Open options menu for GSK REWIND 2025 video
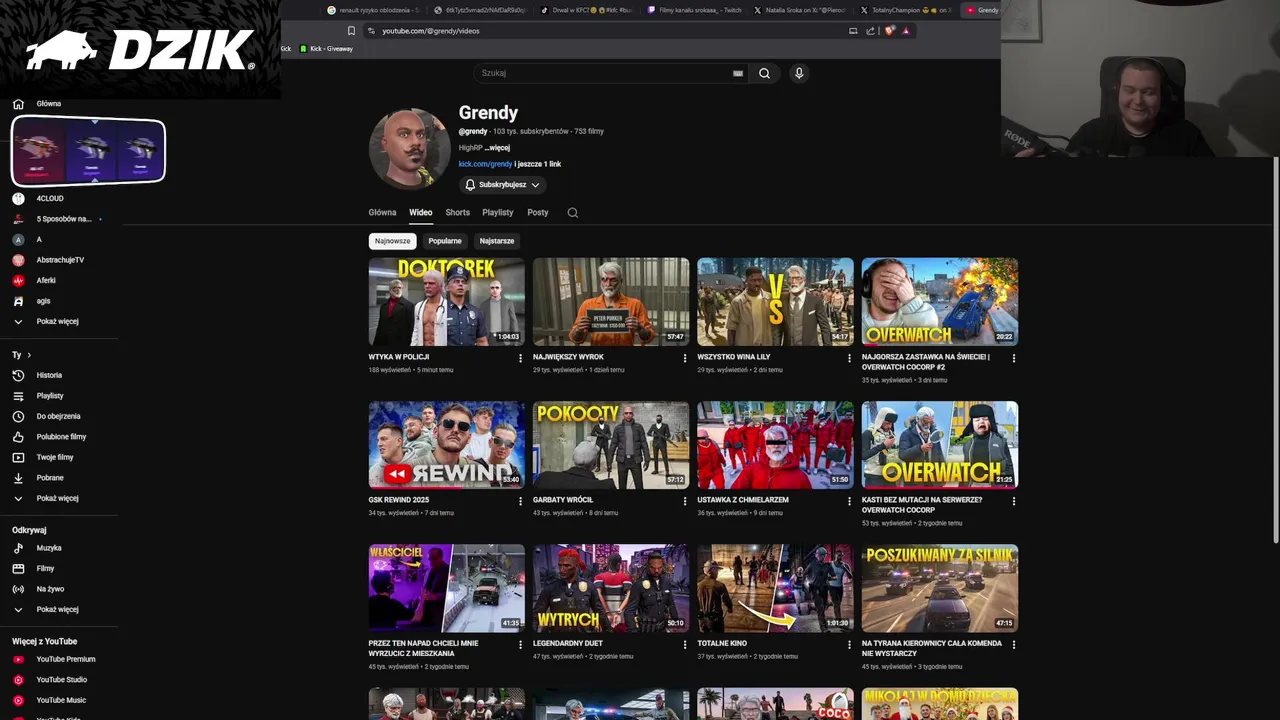The image size is (1280, 720). click(520, 501)
